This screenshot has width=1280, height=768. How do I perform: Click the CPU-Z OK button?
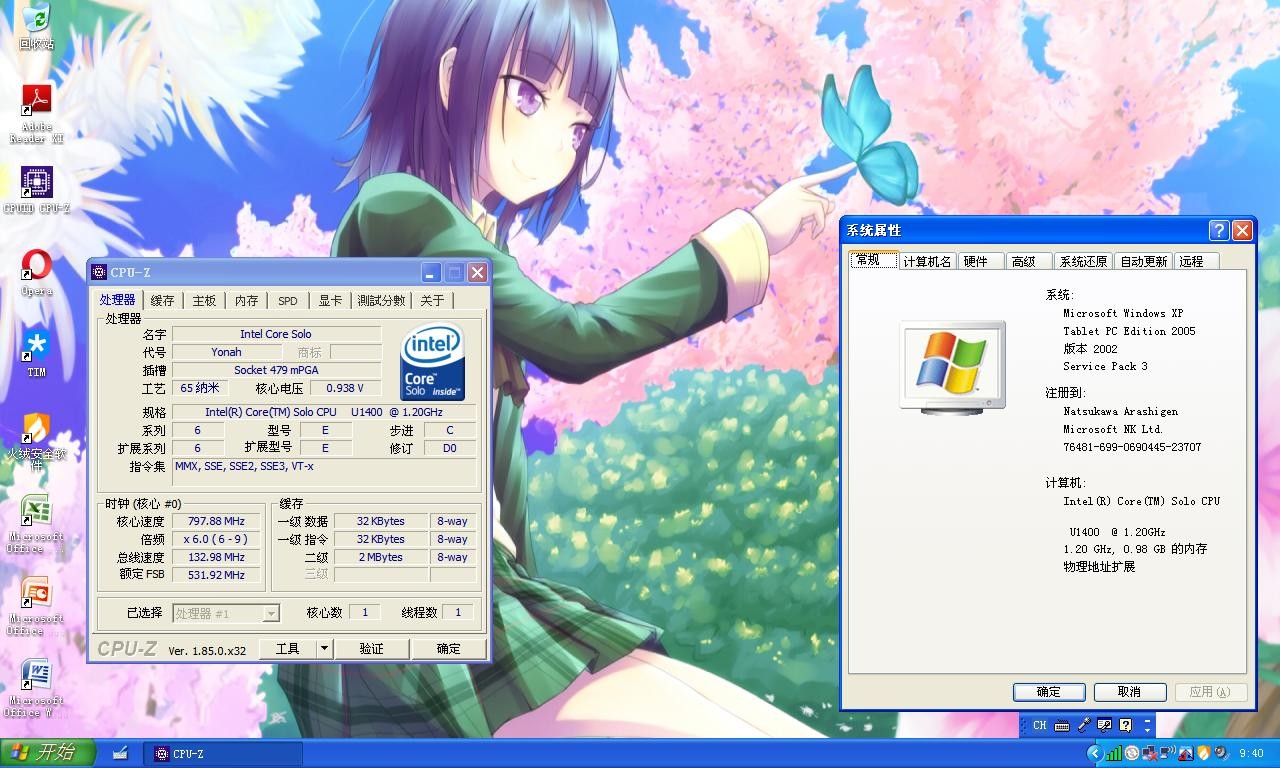tap(448, 649)
